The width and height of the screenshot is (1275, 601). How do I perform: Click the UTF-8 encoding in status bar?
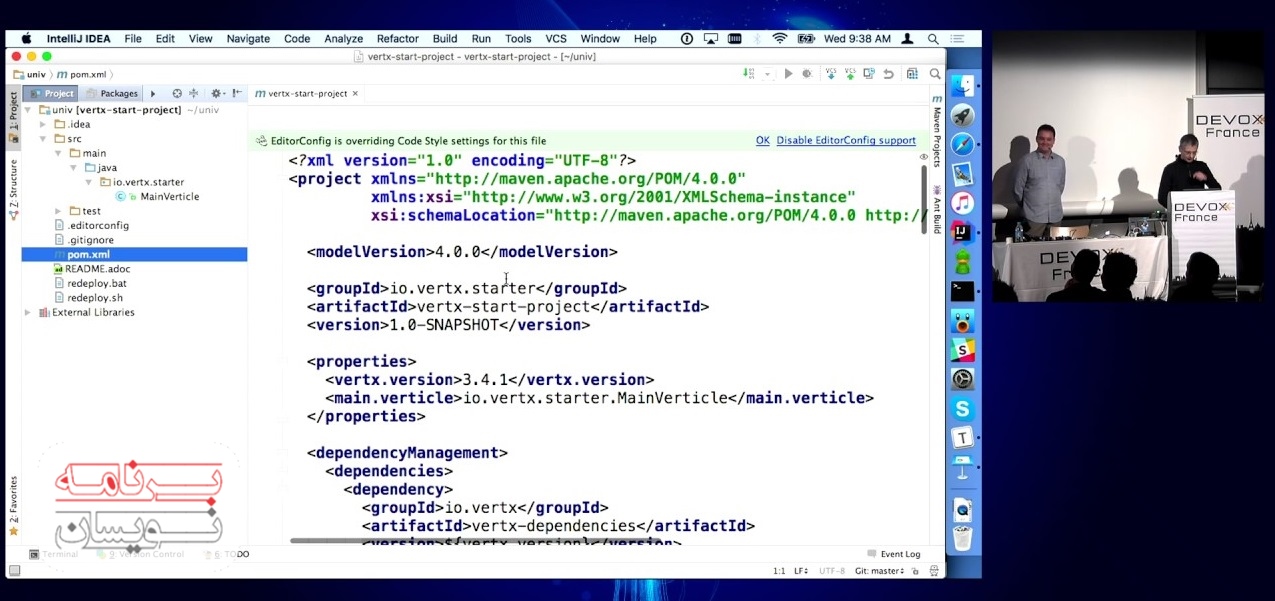point(832,571)
